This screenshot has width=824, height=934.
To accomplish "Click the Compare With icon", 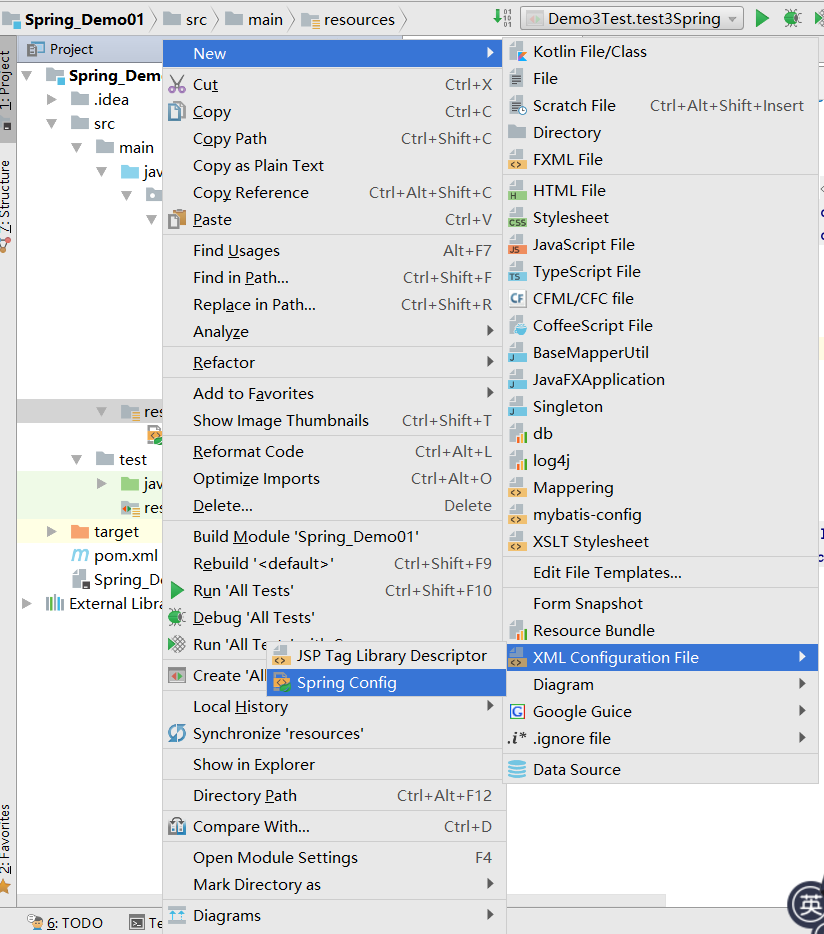I will [x=177, y=826].
